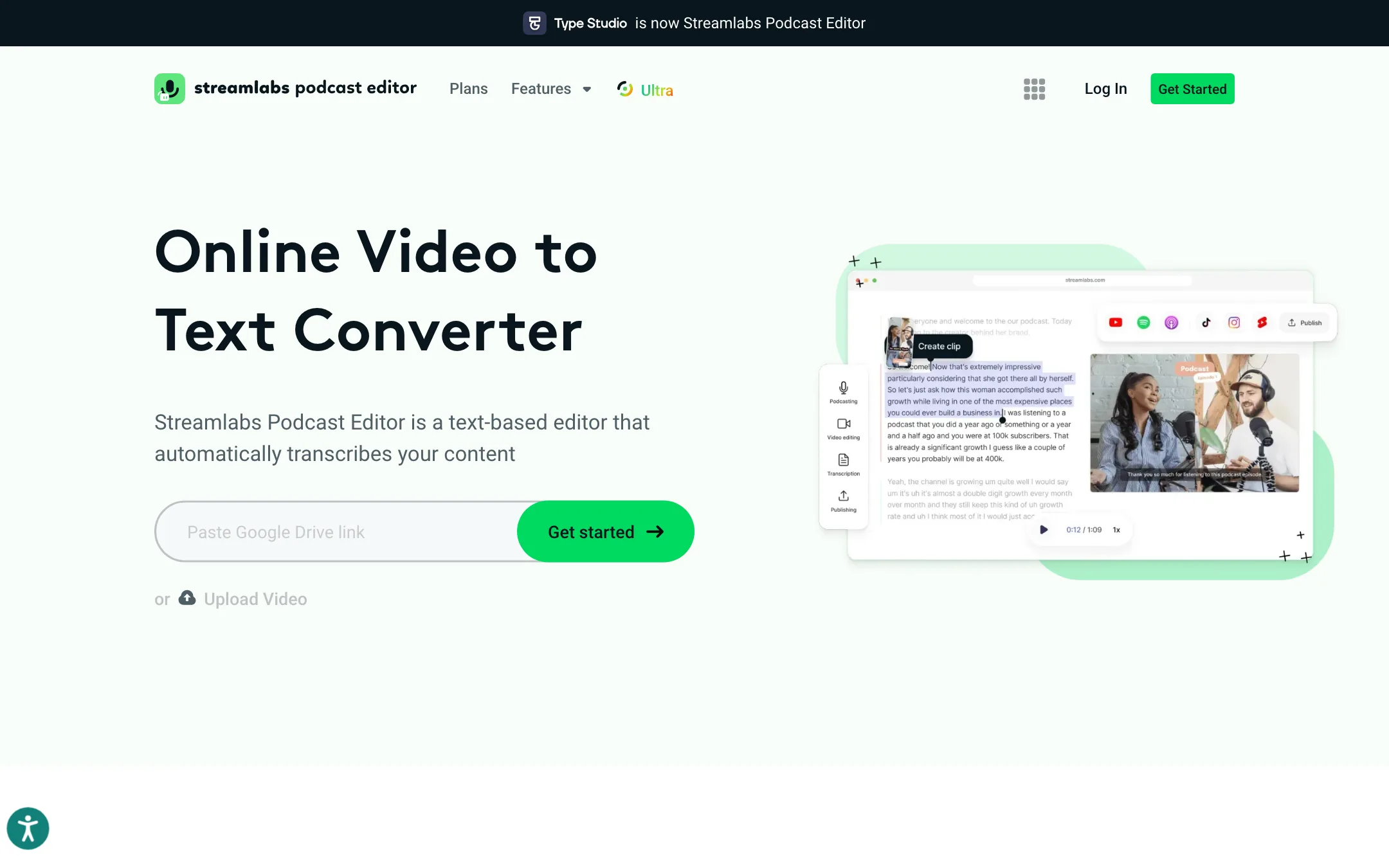Expand the Features dropdown arrow
The image size is (1389, 868).
point(586,89)
